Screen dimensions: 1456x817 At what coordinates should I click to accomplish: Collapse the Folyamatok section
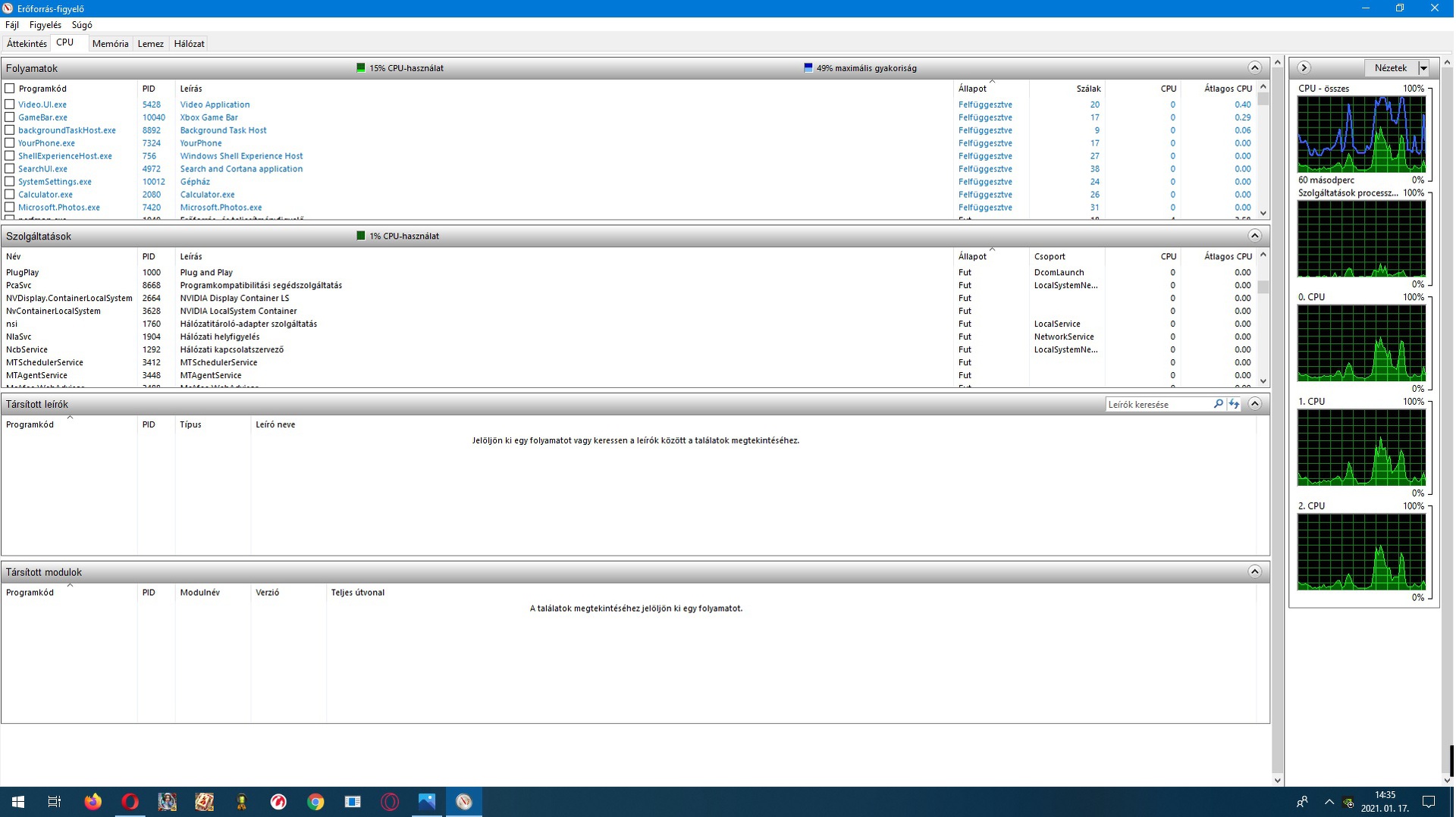point(1254,68)
